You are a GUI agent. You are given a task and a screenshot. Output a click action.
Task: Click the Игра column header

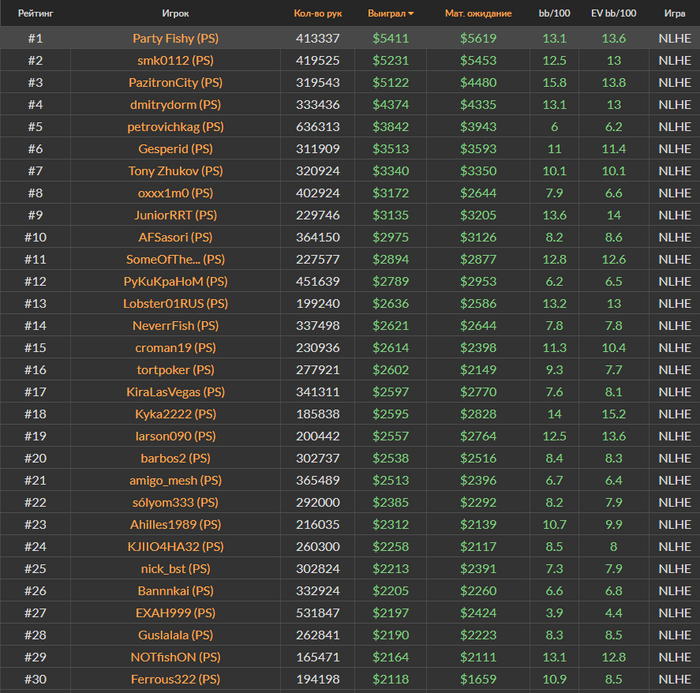pyautogui.click(x=674, y=14)
